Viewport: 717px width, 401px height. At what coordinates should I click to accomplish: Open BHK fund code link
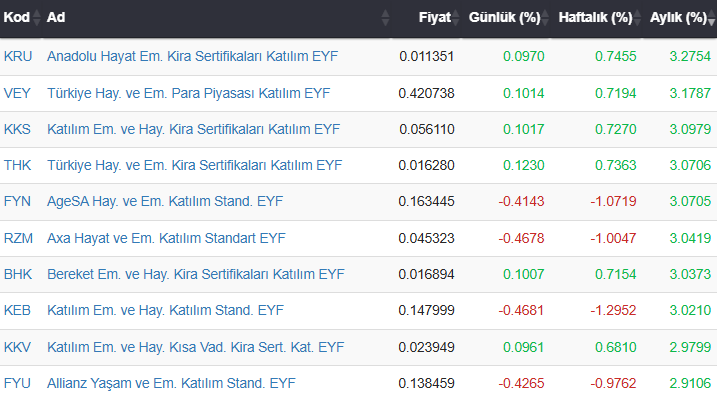click(18, 274)
